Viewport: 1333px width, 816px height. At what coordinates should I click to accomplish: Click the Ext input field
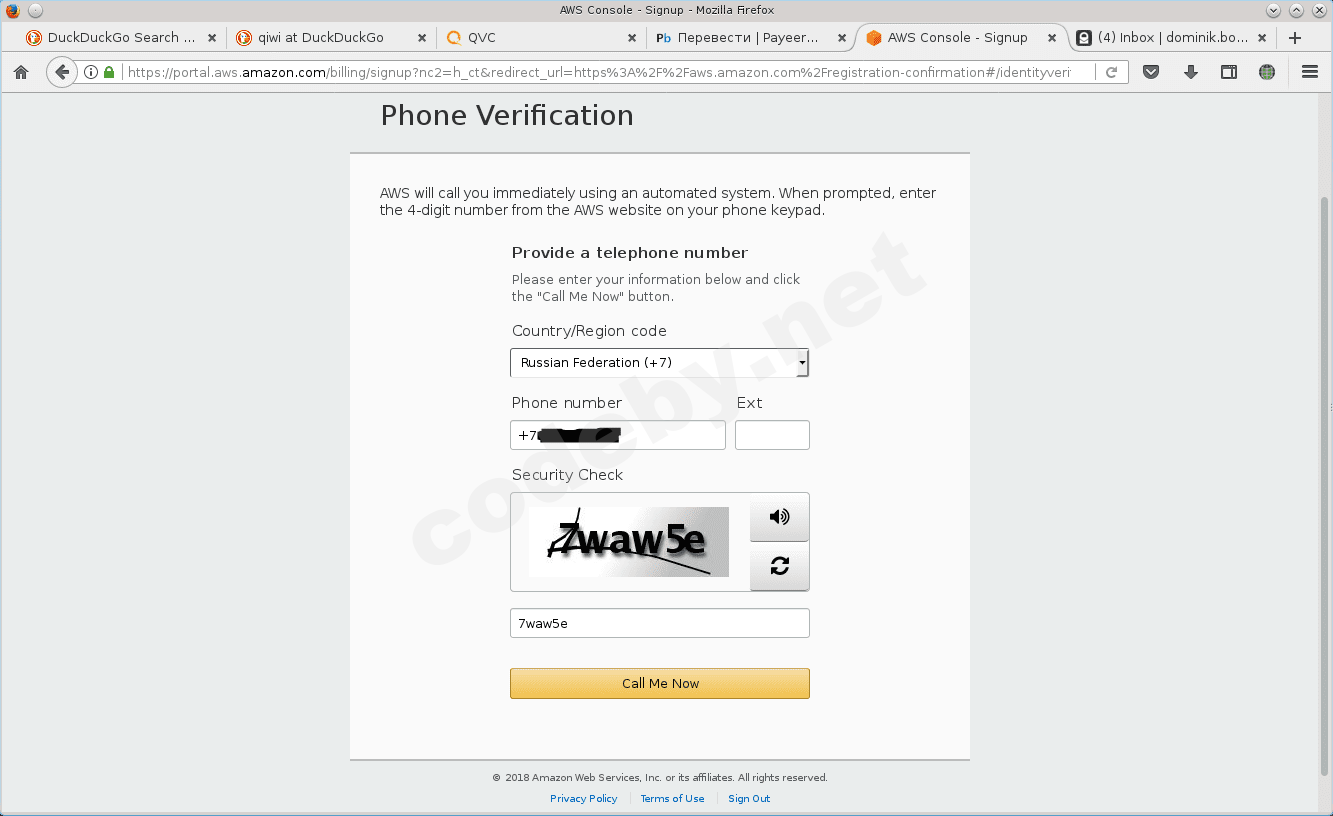click(x=772, y=434)
